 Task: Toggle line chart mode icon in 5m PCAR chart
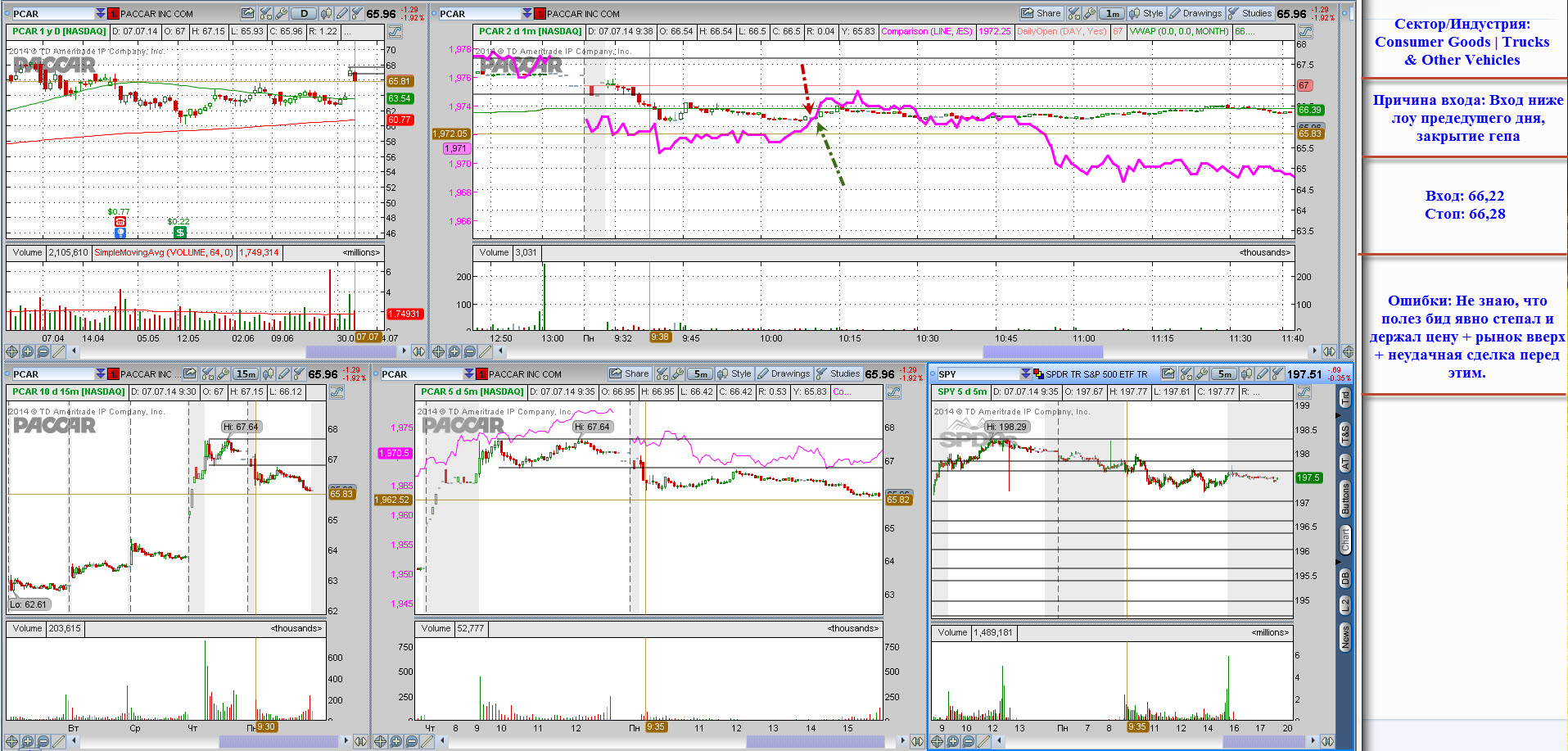click(x=893, y=392)
